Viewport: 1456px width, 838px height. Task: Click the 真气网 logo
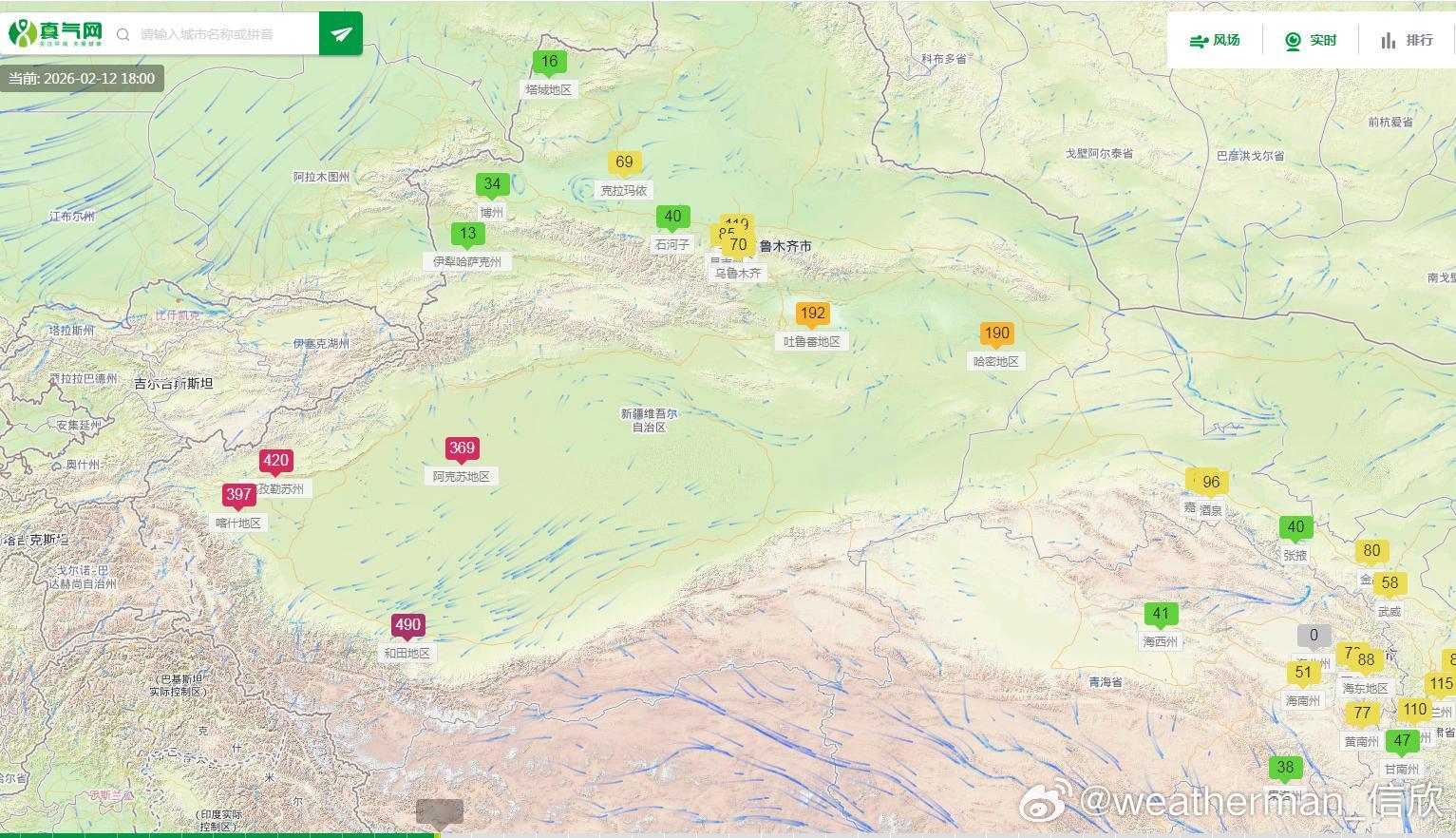tap(55, 33)
